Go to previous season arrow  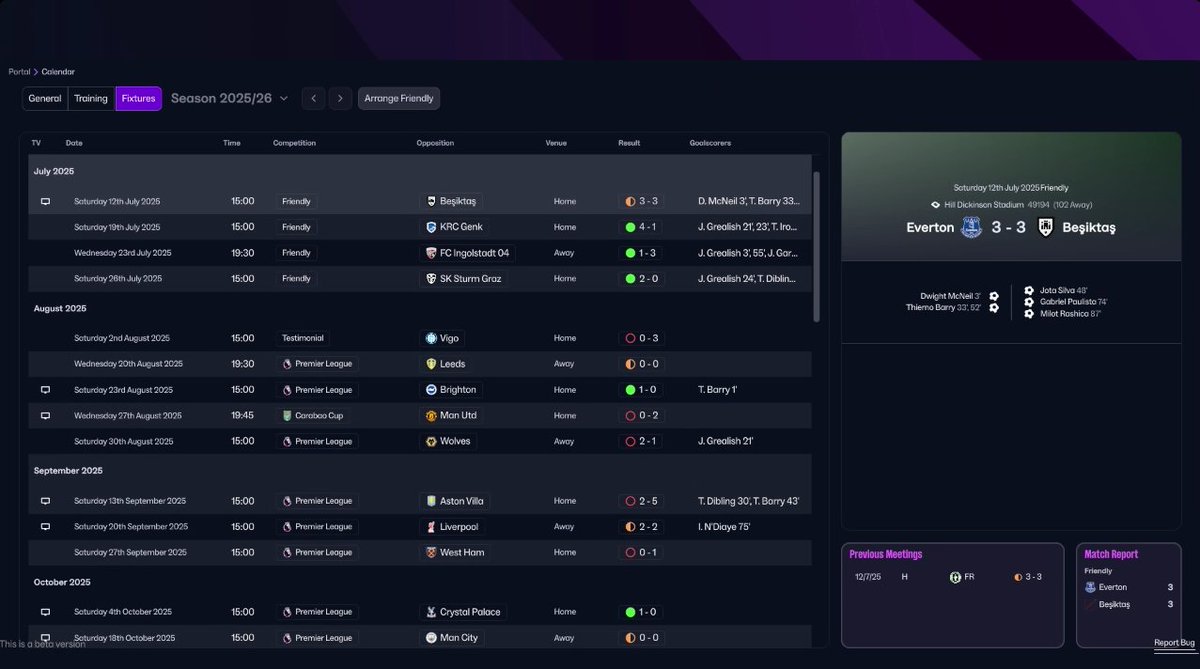point(314,98)
